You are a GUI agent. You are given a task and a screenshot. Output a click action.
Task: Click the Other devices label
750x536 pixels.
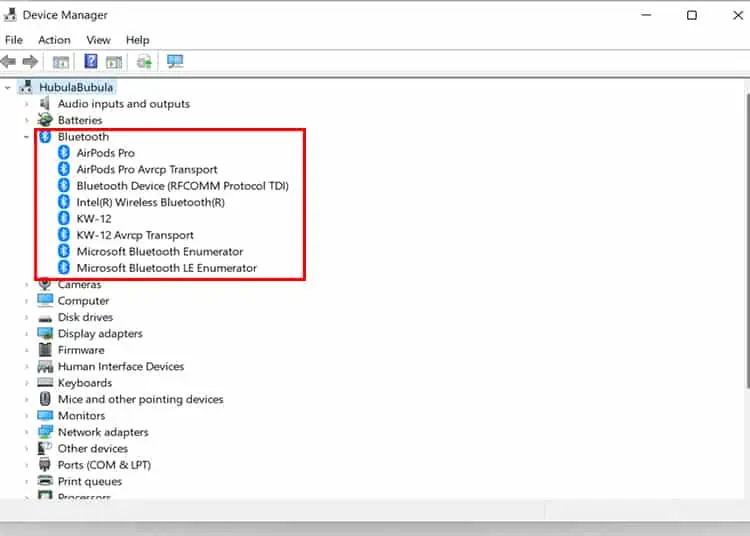click(x=93, y=448)
